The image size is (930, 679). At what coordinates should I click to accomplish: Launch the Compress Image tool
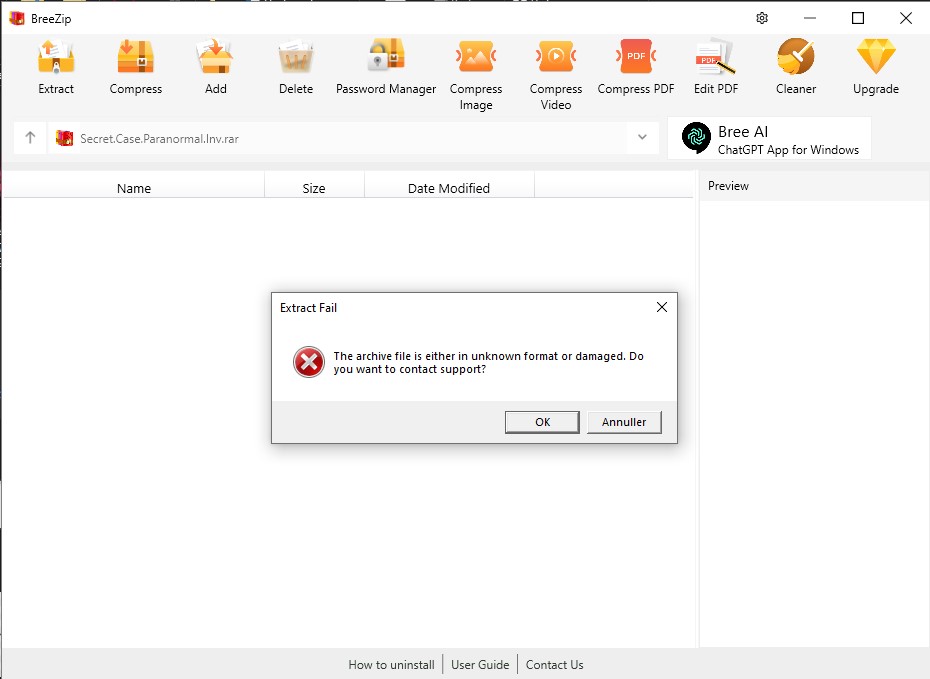pos(476,59)
